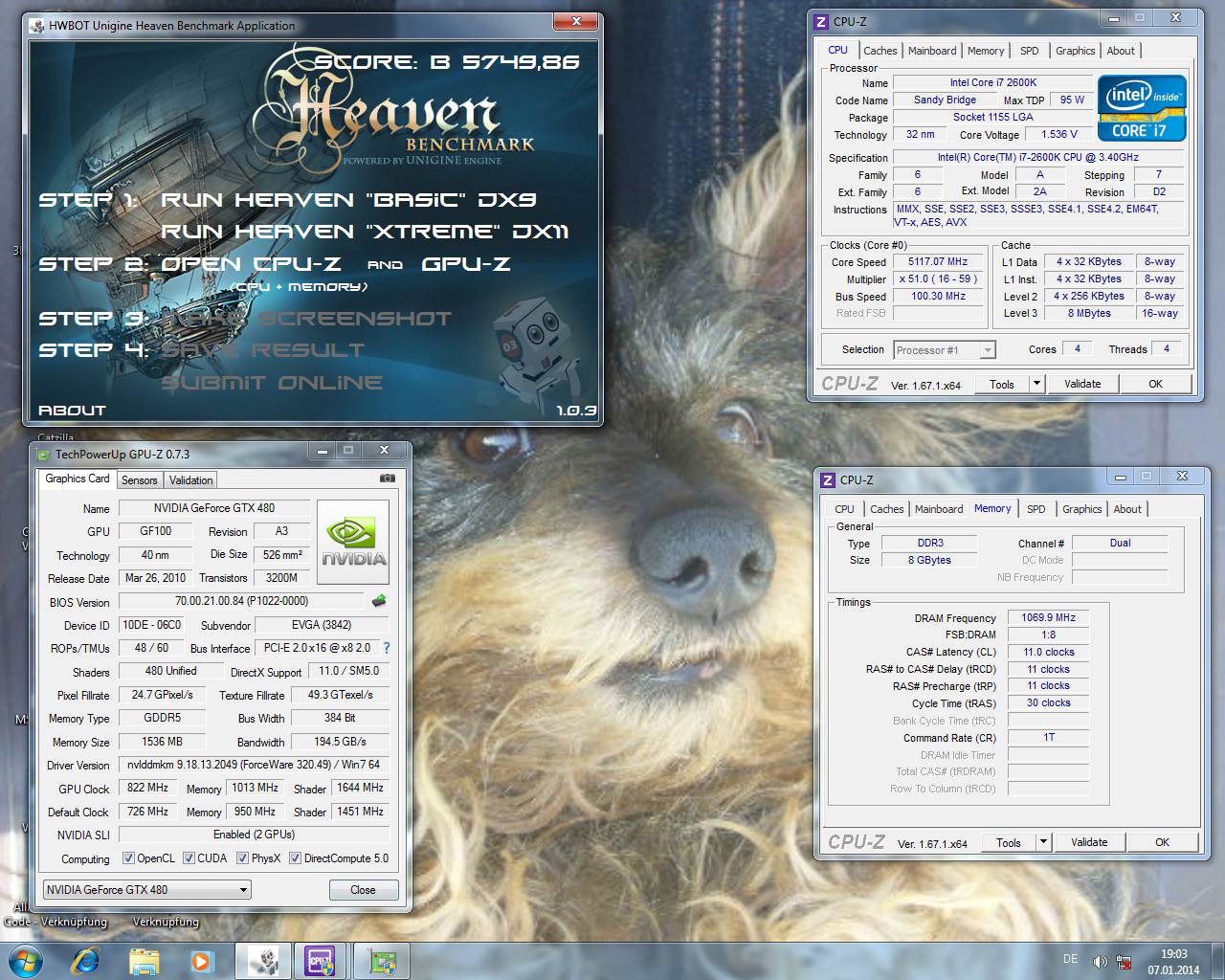Launch Internet Explorer from taskbar
This screenshot has height=980, width=1225.
click(x=86, y=960)
